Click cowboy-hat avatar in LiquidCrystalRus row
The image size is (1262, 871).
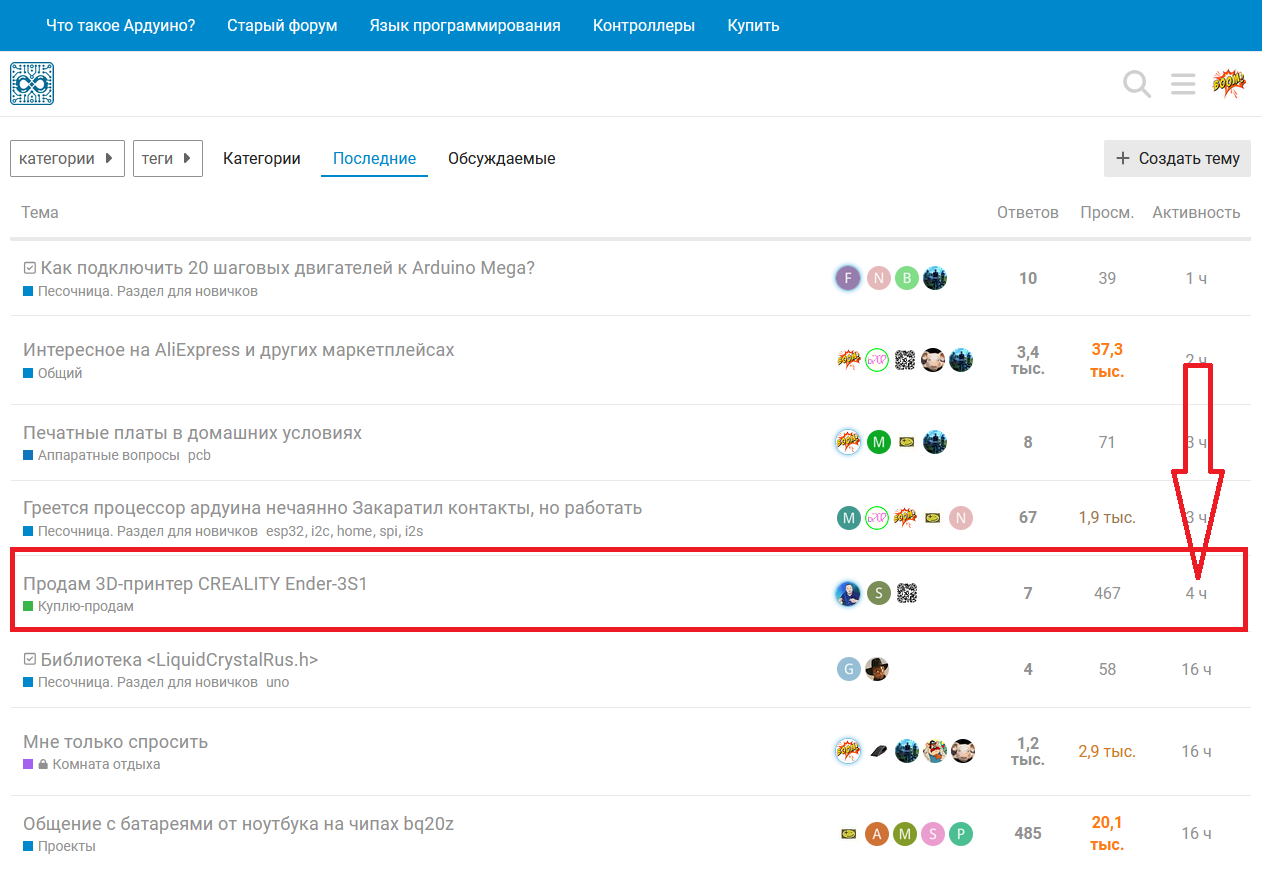(877, 670)
